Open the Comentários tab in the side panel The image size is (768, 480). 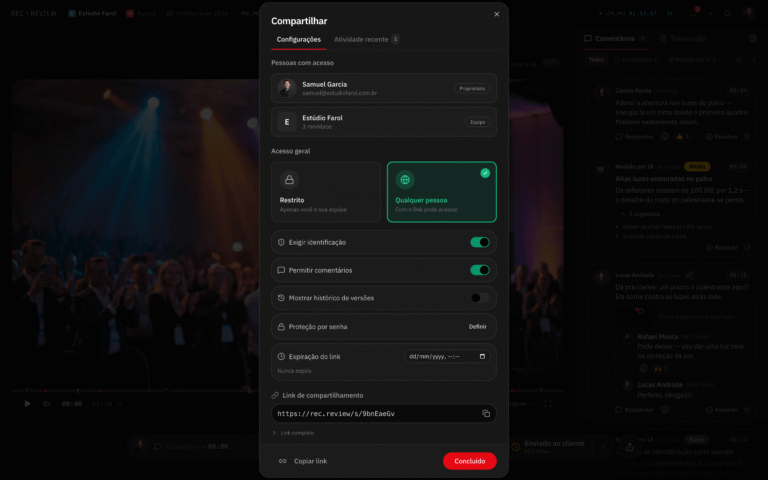615,39
